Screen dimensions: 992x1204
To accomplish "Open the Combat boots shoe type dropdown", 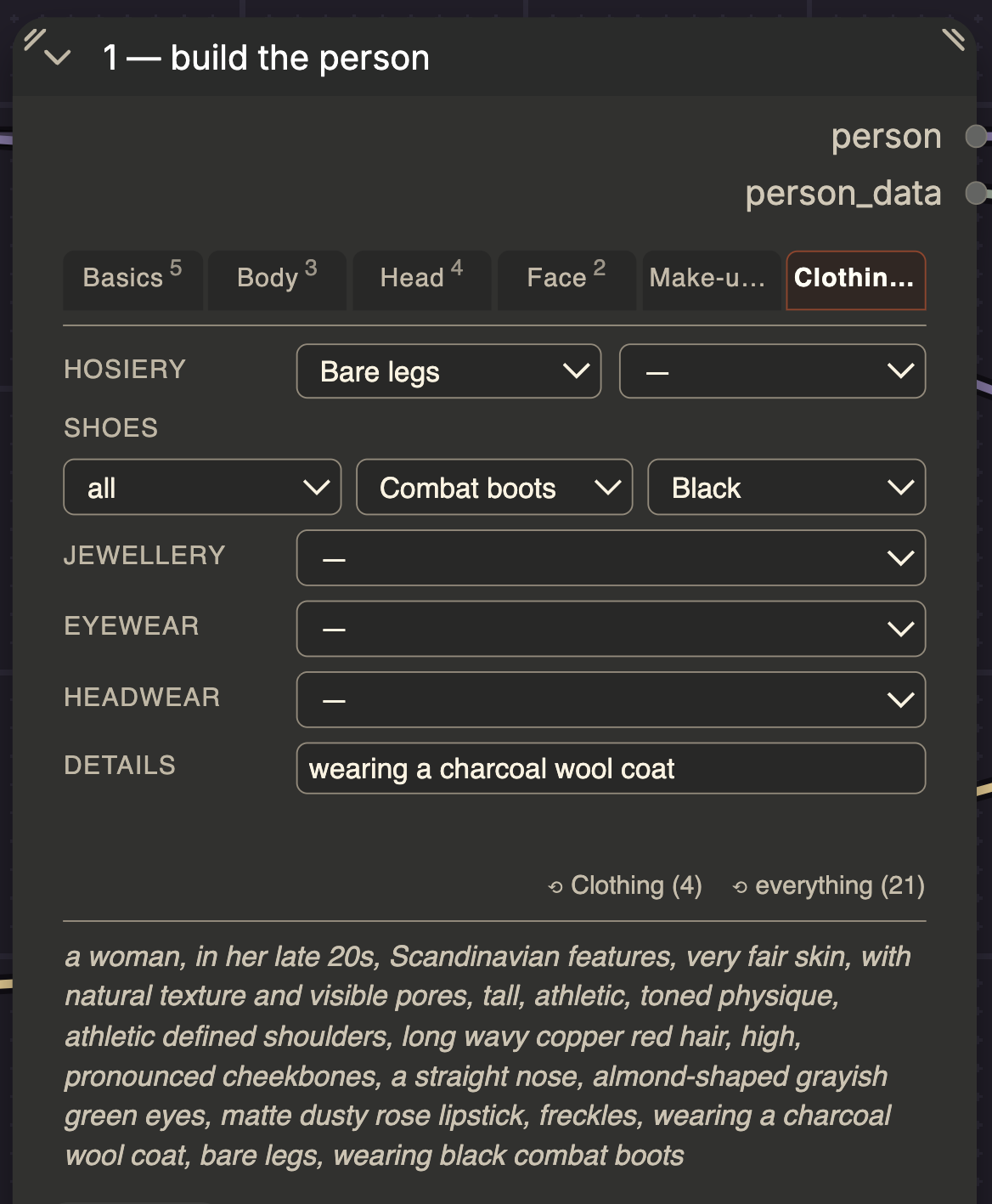I will tap(494, 487).
